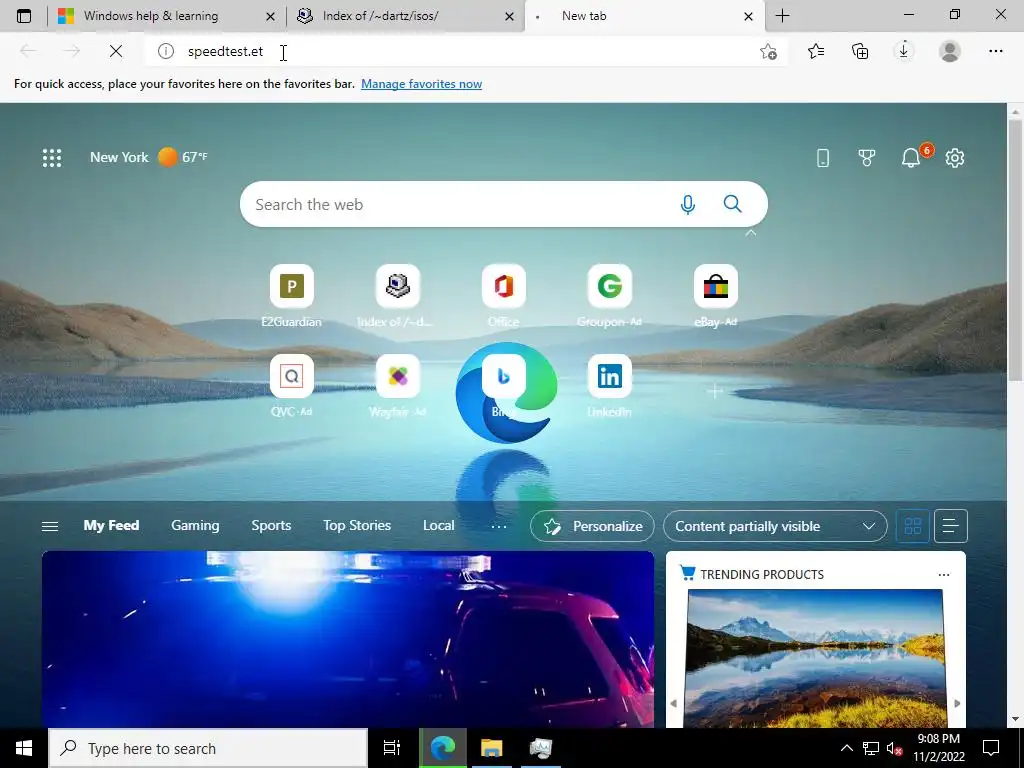The image size is (1024, 768).
Task: Open the Collections icon
Action: (x=860, y=51)
